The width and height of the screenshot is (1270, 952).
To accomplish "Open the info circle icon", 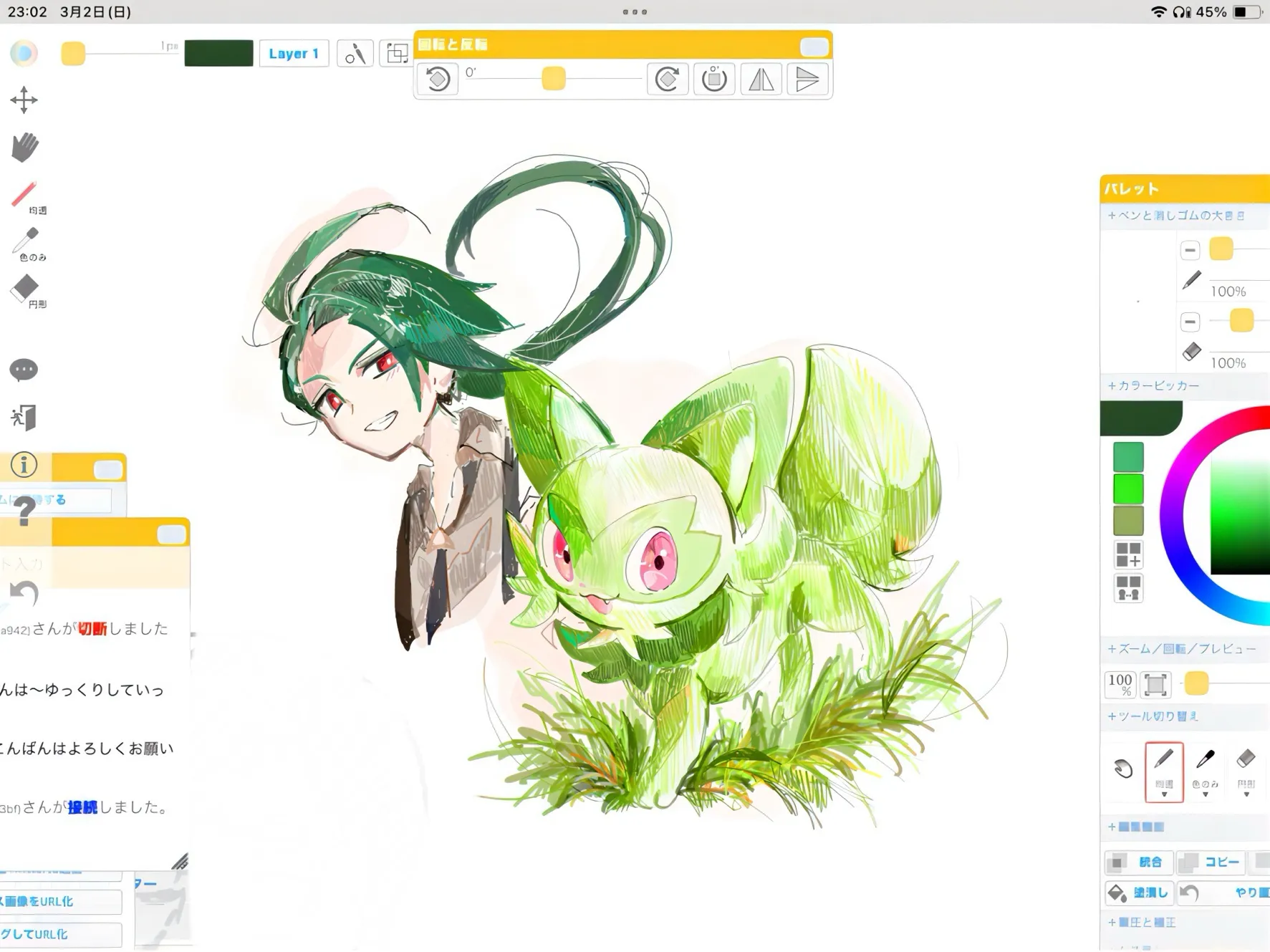I will click(24, 465).
